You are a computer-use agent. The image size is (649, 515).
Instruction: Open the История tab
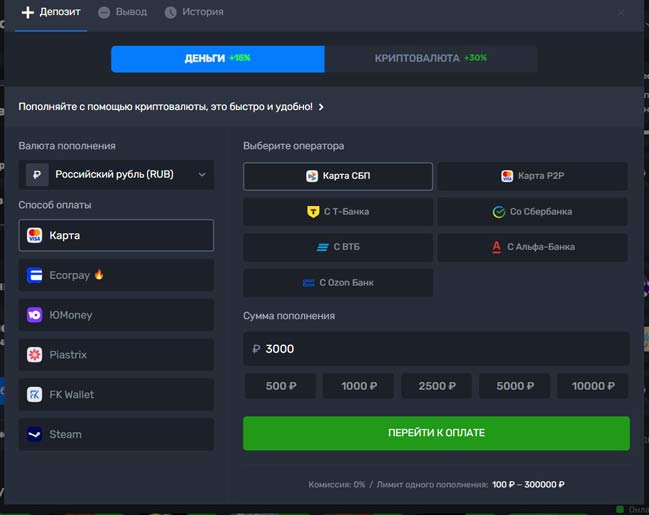pos(194,12)
